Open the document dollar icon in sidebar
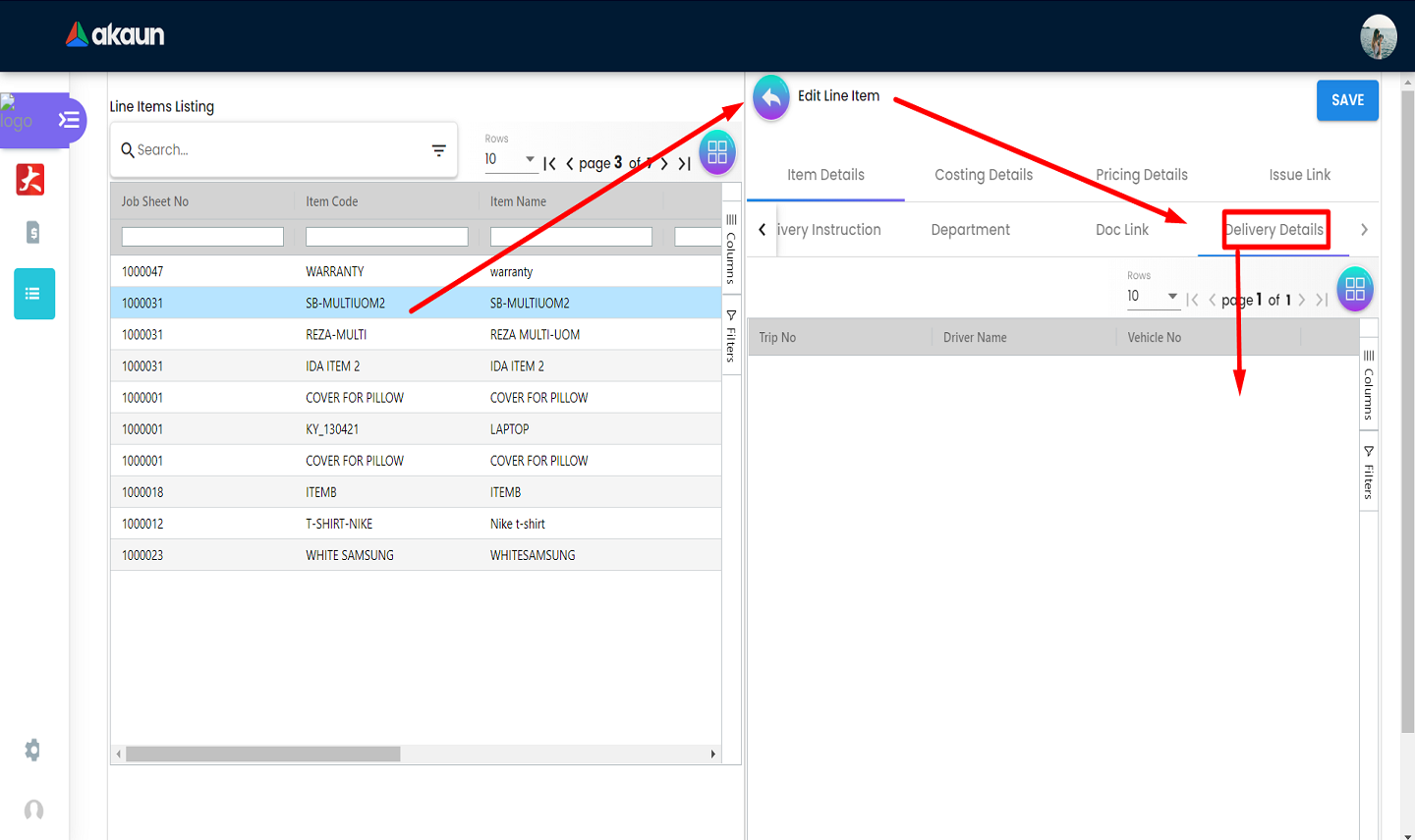 [33, 233]
